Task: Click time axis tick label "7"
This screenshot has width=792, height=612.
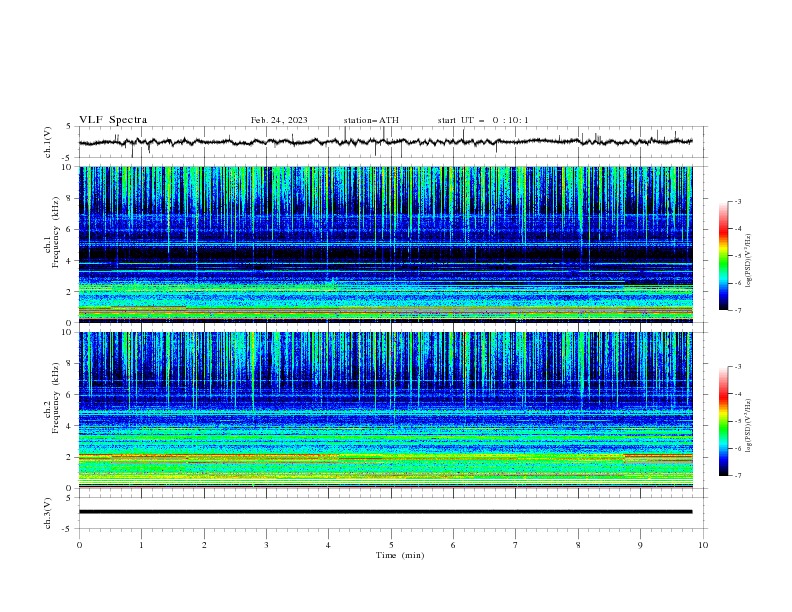Action: pos(516,545)
